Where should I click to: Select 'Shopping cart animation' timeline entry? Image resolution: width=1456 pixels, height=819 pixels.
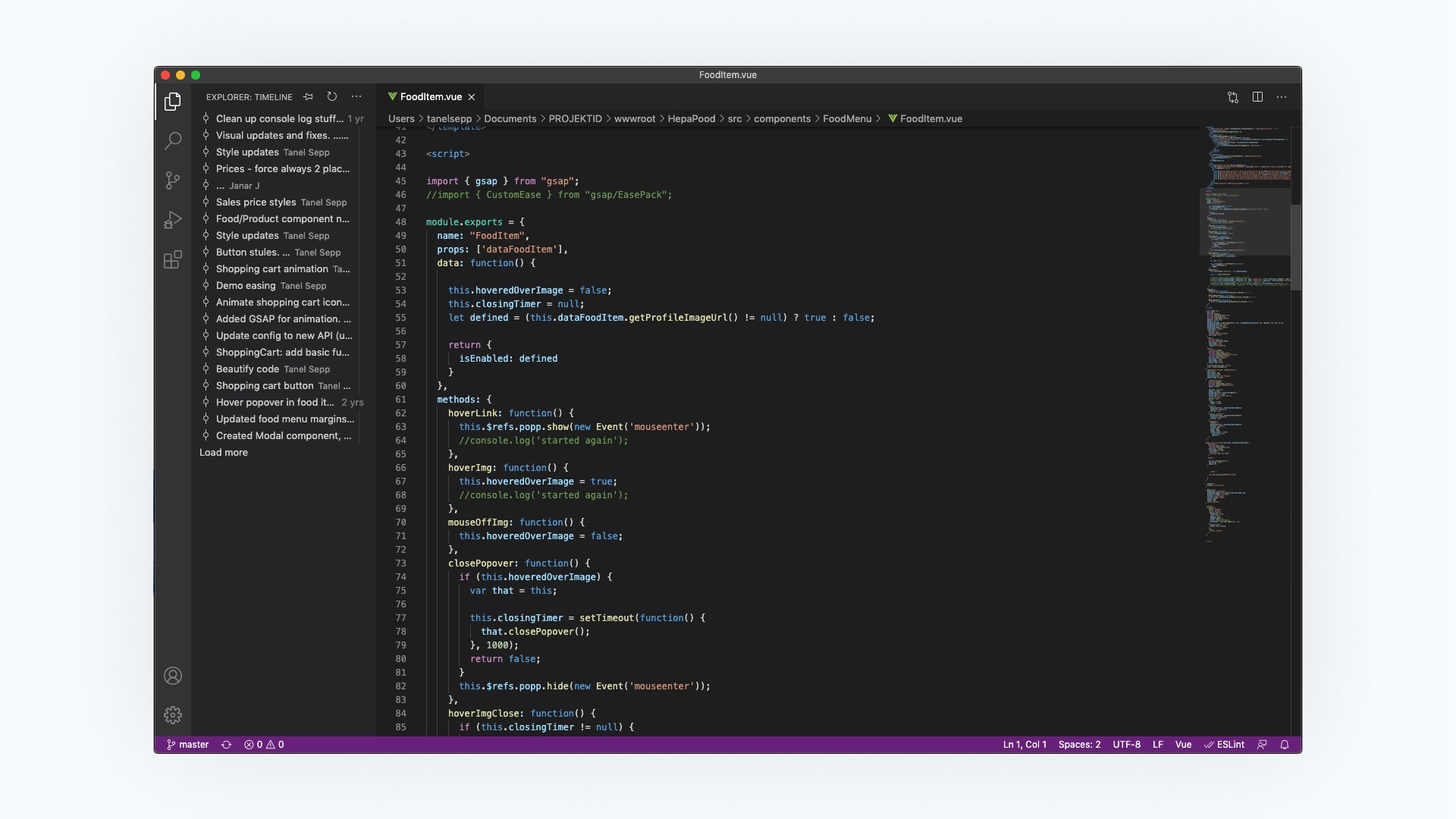(x=271, y=269)
